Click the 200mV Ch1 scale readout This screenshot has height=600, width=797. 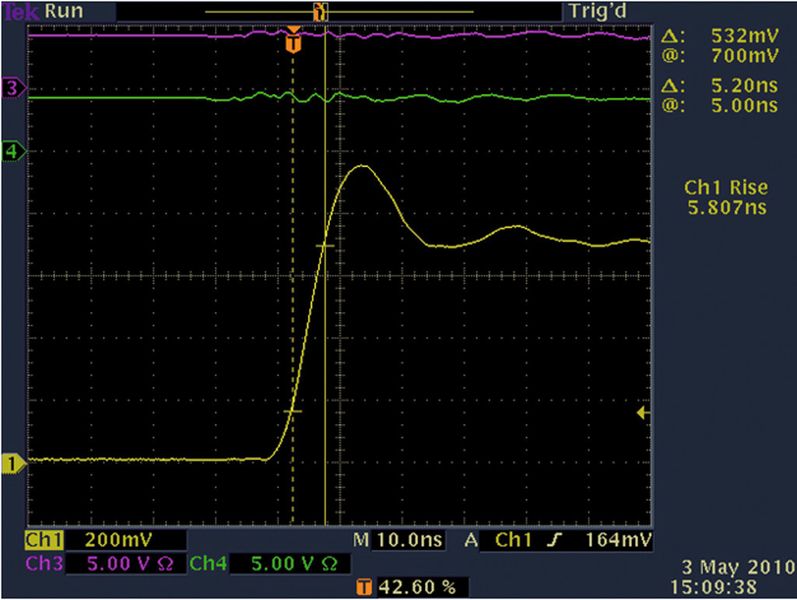(118, 540)
